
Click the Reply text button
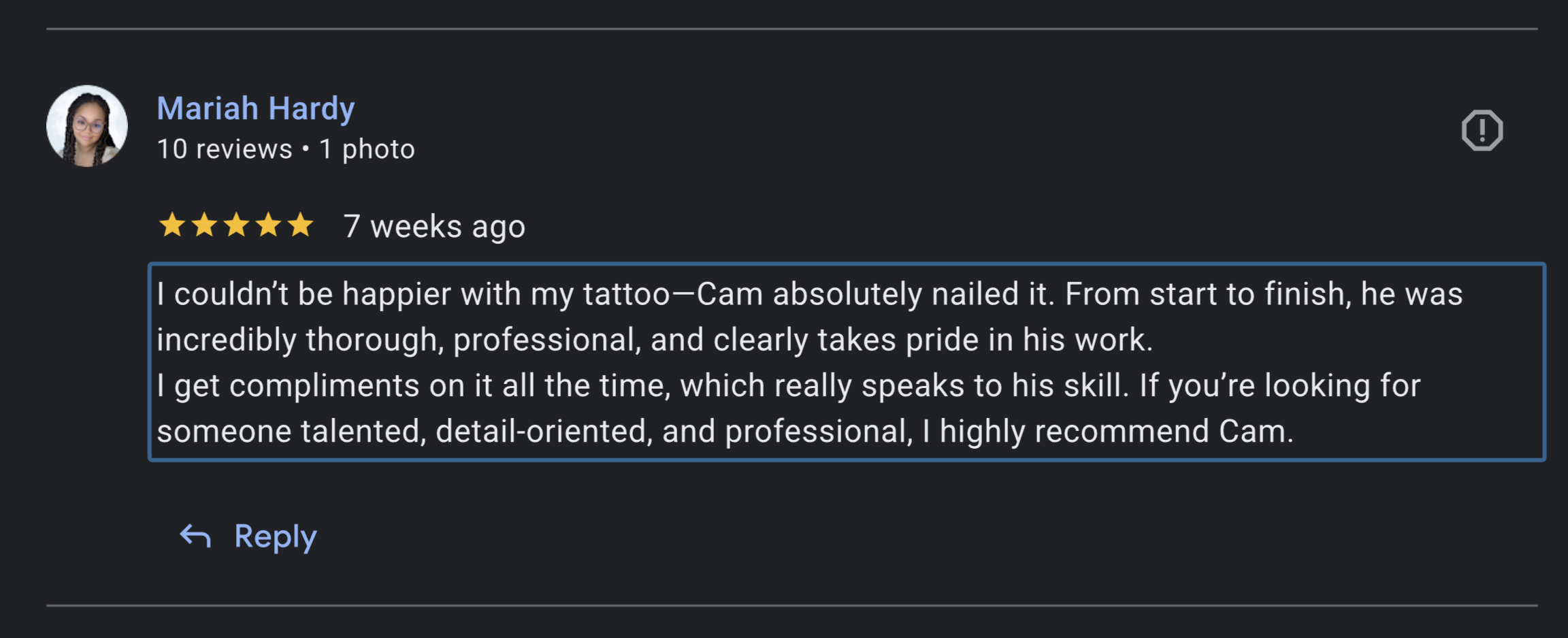(276, 537)
